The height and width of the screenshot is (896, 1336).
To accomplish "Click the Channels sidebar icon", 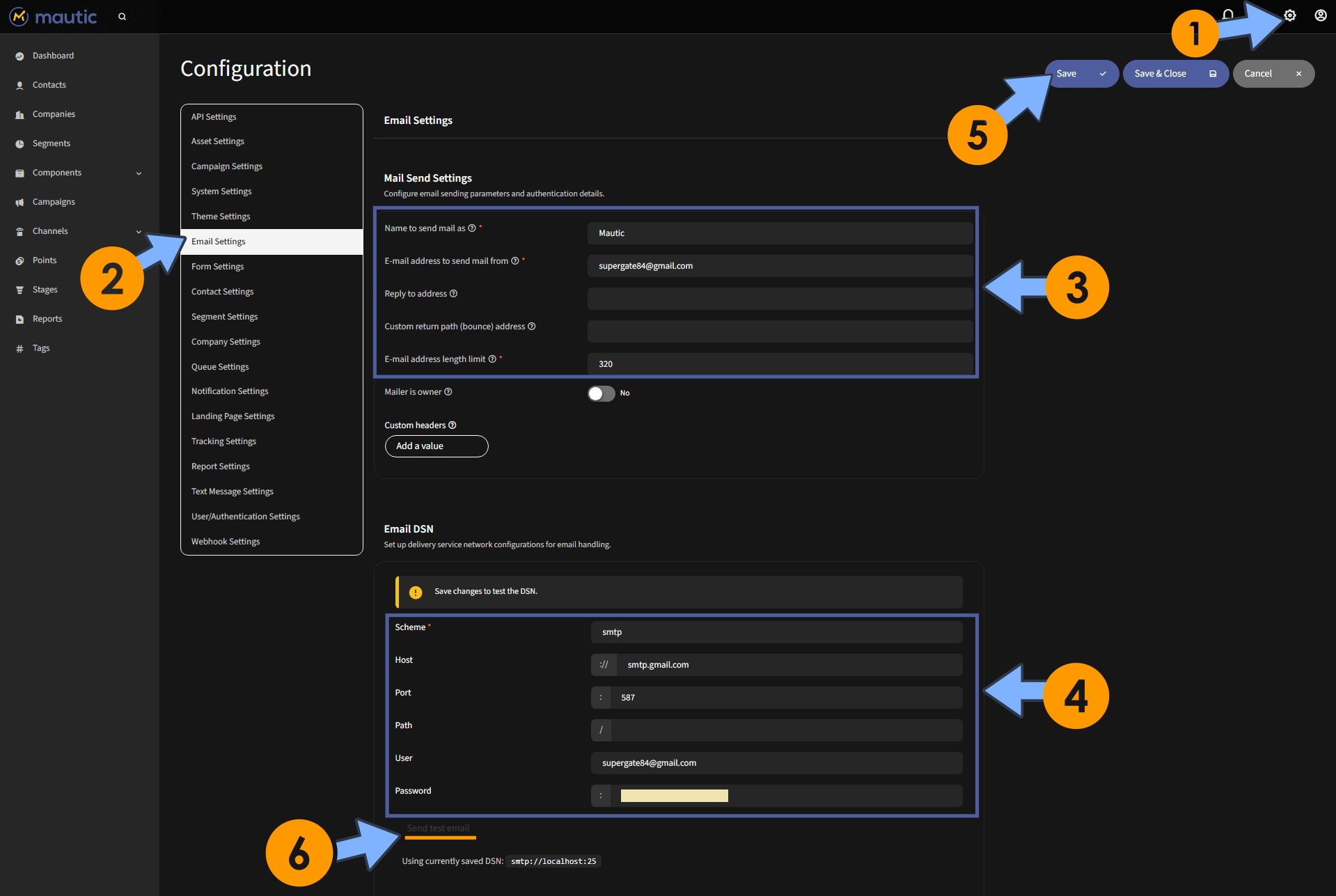I will [19, 231].
